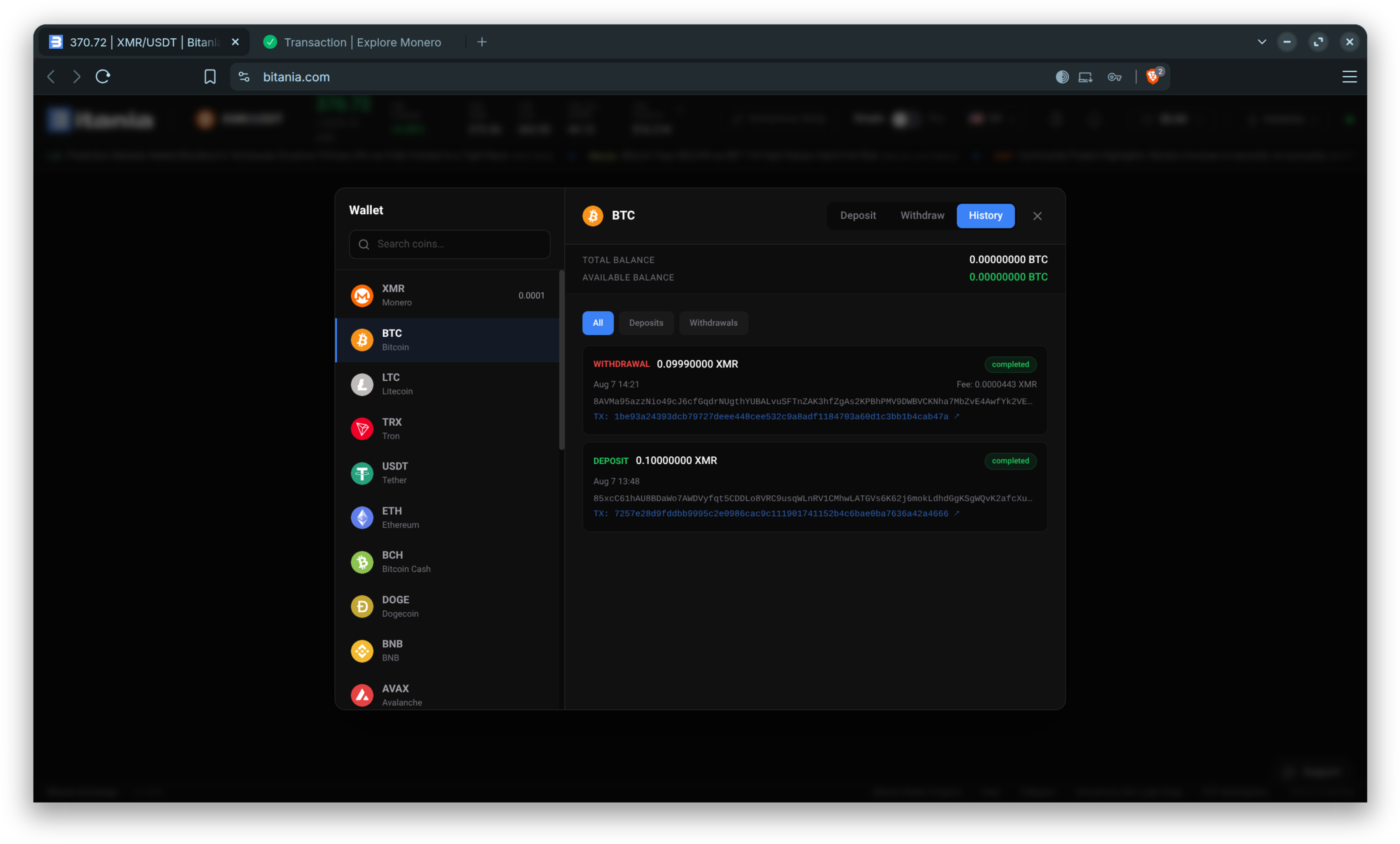Close the wallet dialog with X
This screenshot has height=844, width=1400.
pos(1037,216)
